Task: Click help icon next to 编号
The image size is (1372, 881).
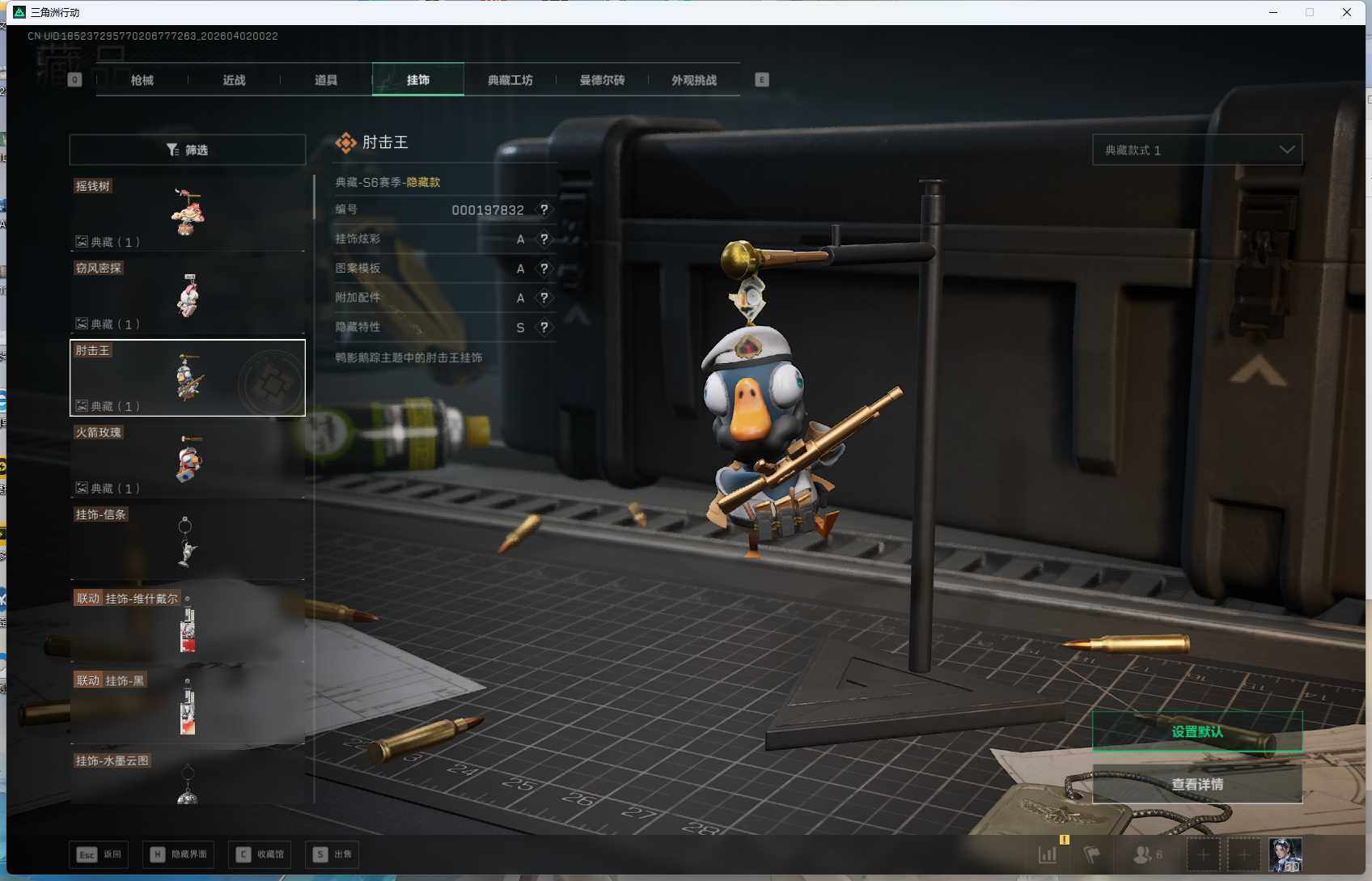Action: click(x=544, y=210)
